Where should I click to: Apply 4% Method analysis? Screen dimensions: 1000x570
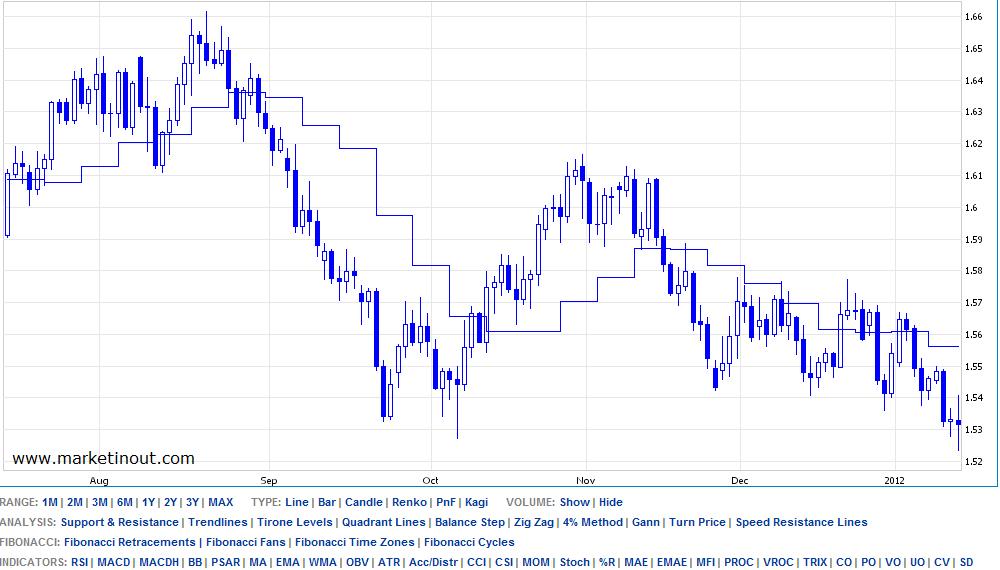(x=592, y=522)
